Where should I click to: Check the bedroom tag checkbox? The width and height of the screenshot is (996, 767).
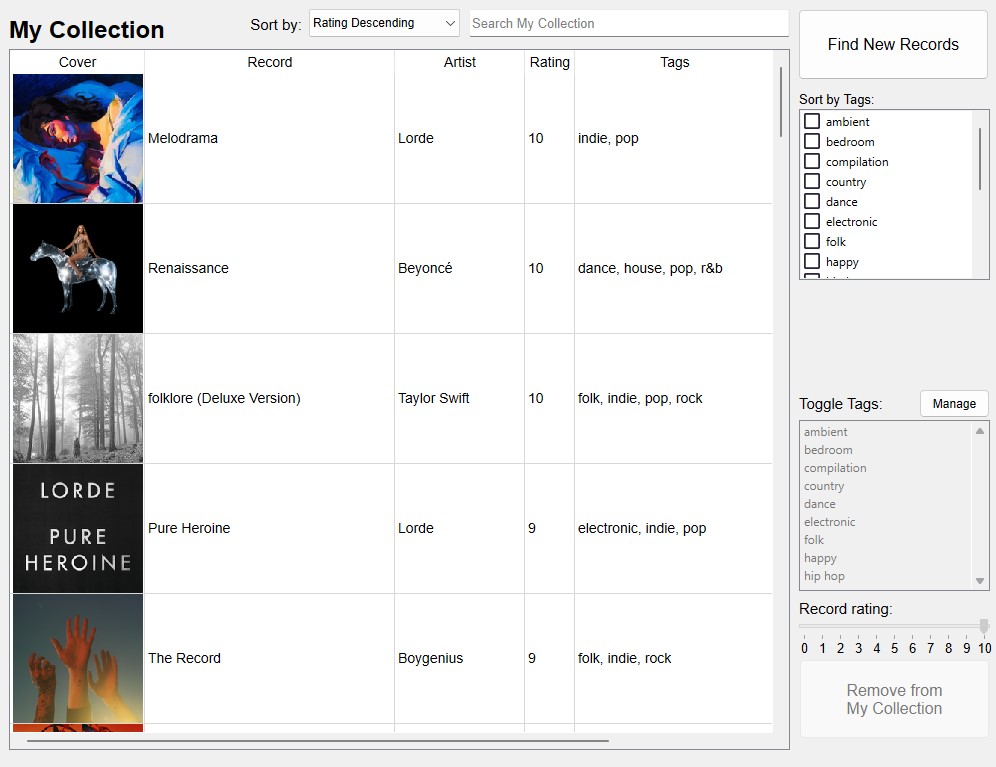812,141
